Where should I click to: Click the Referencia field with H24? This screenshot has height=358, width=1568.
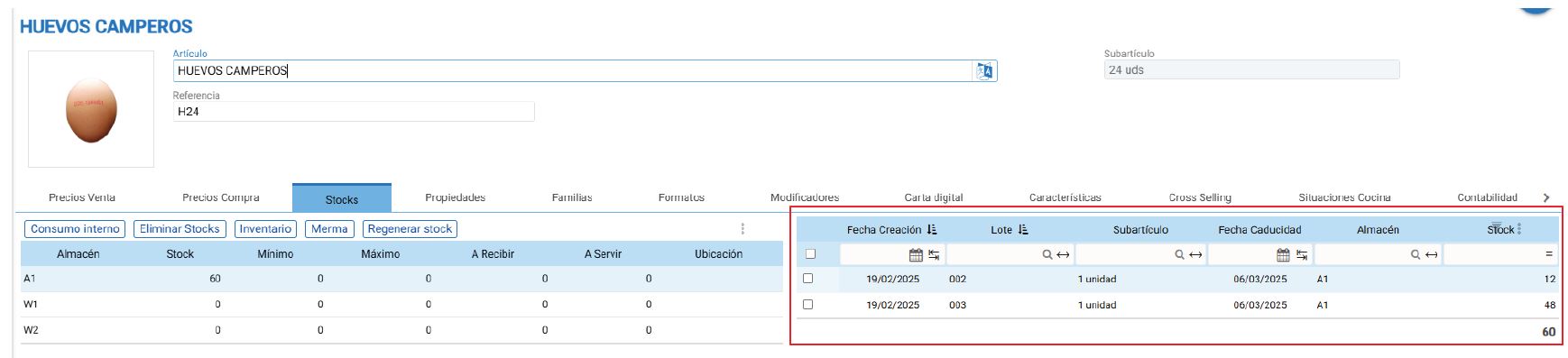click(354, 112)
